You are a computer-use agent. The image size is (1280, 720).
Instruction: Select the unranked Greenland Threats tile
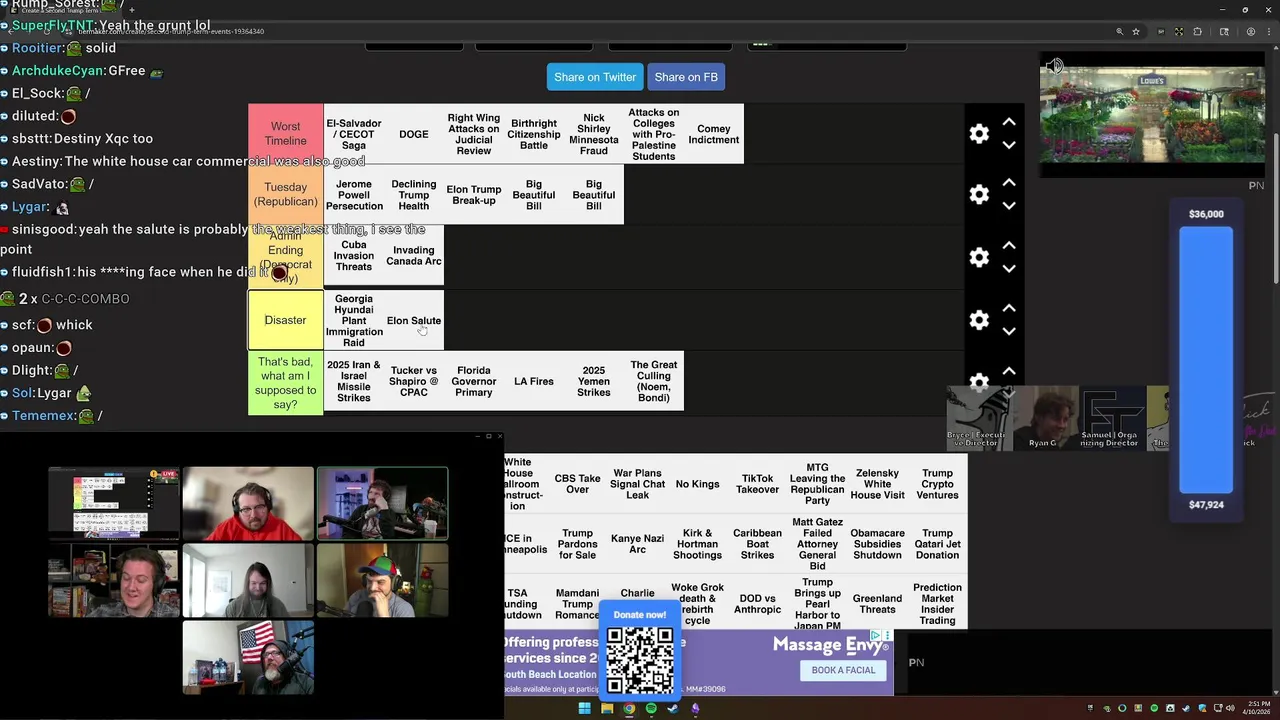click(877, 603)
